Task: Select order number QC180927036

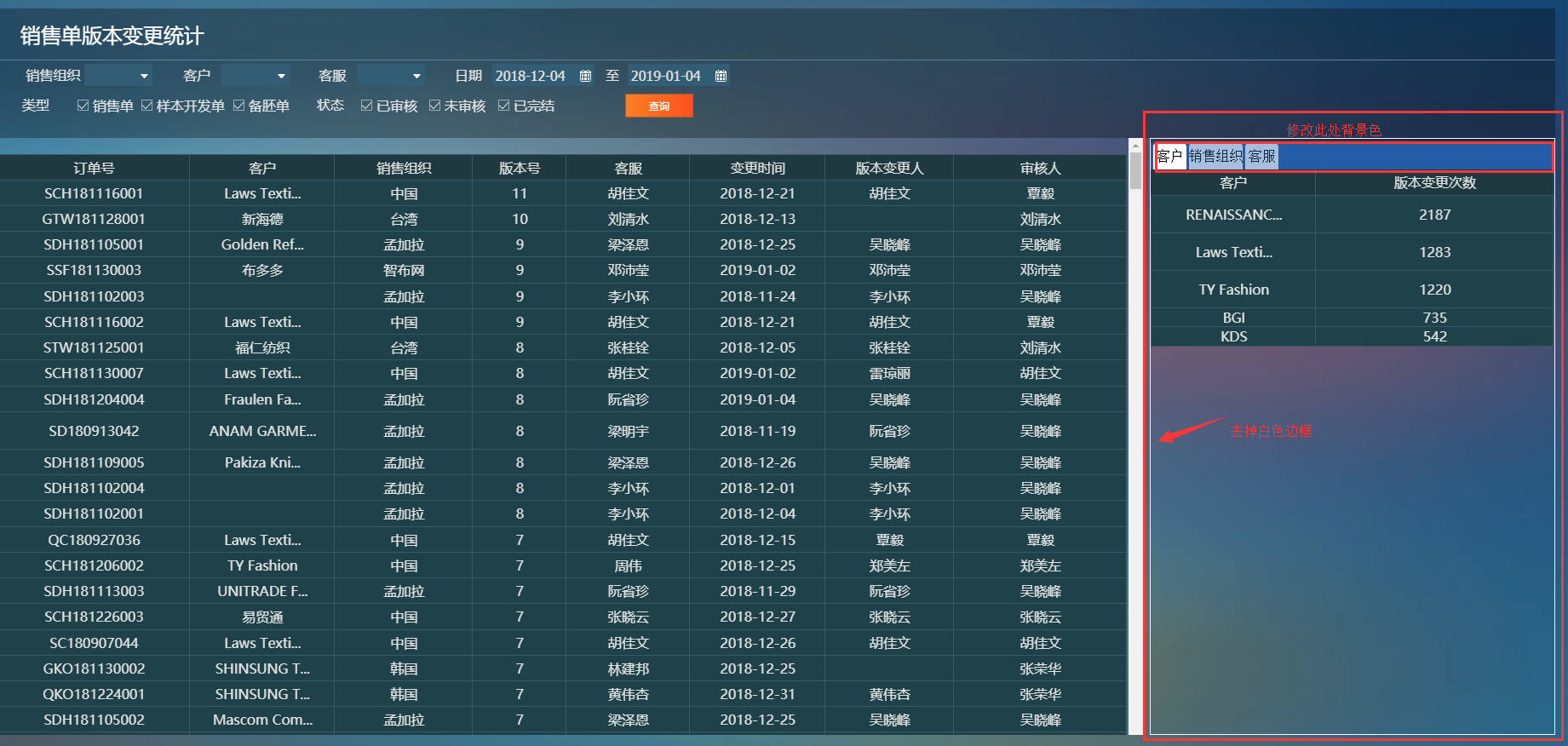Action: click(x=94, y=540)
